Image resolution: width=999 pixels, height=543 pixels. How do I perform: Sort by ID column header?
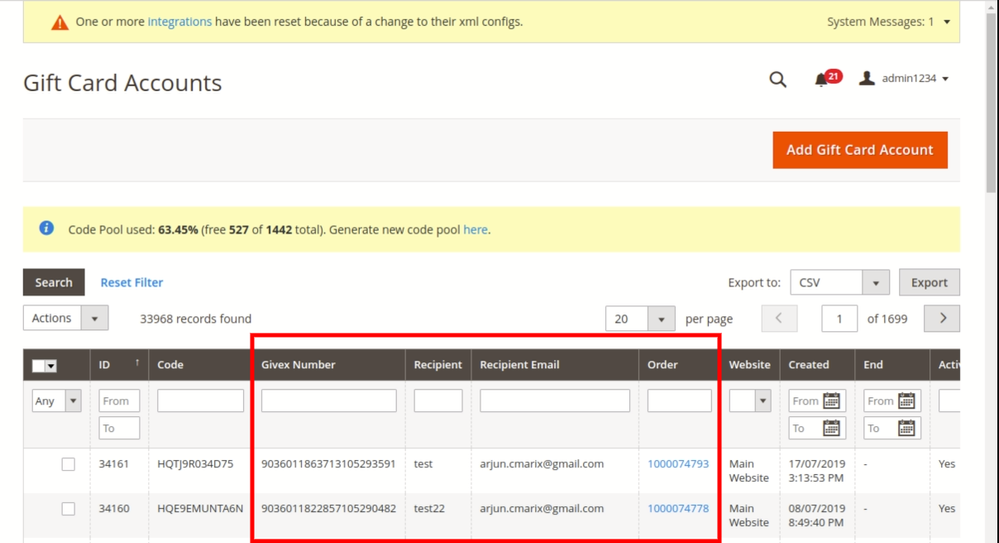pos(105,365)
